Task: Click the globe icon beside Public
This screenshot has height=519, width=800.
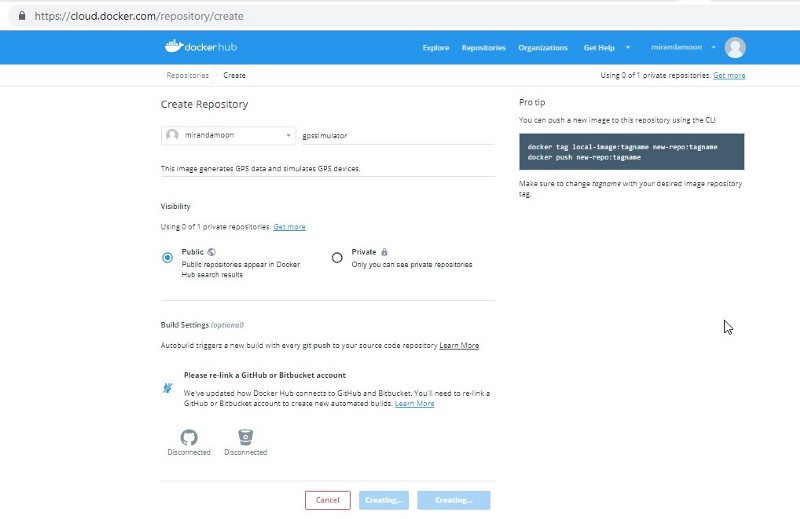Action: coord(212,252)
